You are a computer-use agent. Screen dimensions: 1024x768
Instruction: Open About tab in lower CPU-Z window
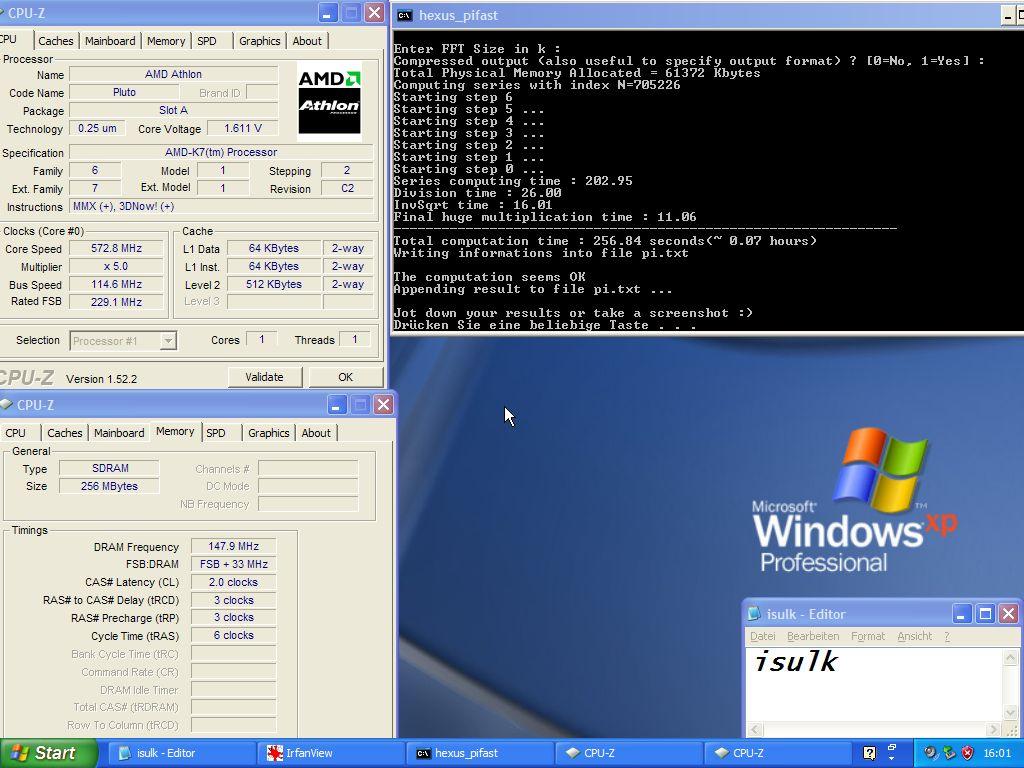tap(315, 432)
